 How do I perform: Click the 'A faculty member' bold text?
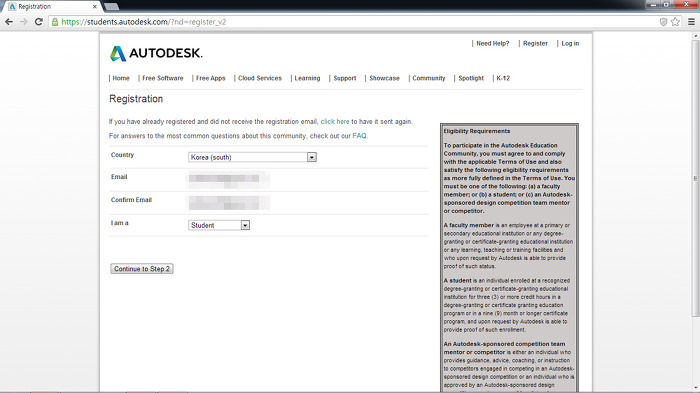point(469,226)
